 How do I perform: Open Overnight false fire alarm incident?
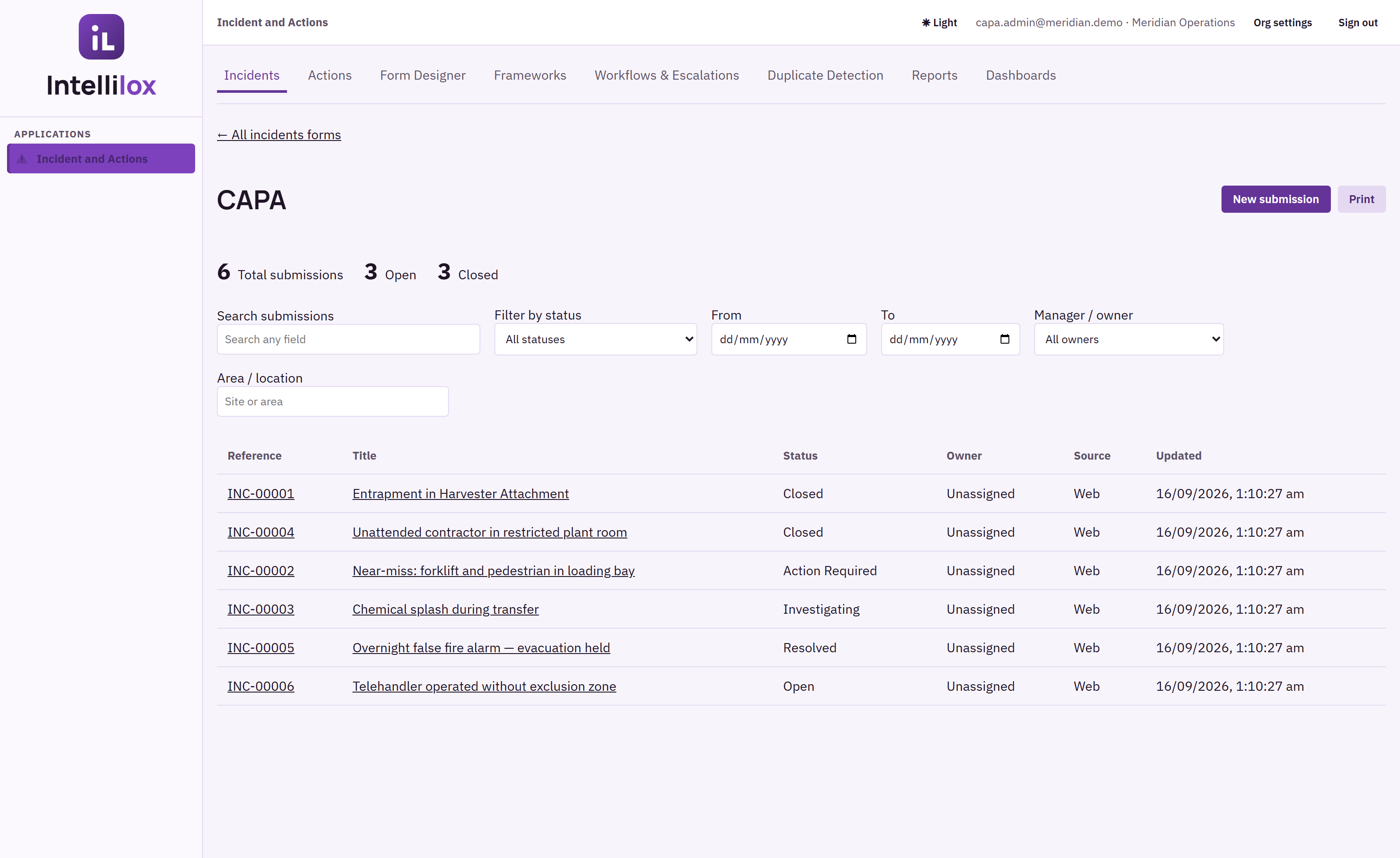click(481, 648)
